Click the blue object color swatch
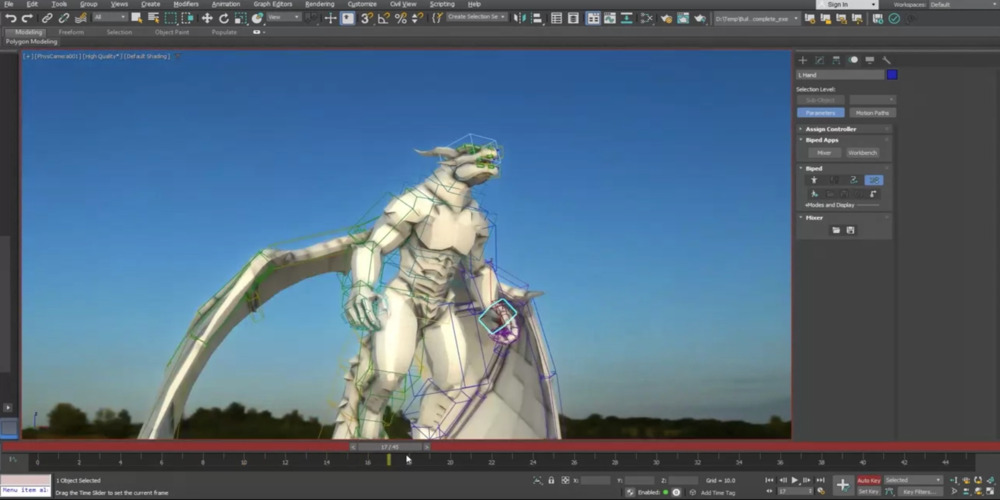This screenshot has height=500, width=1000. (x=892, y=75)
